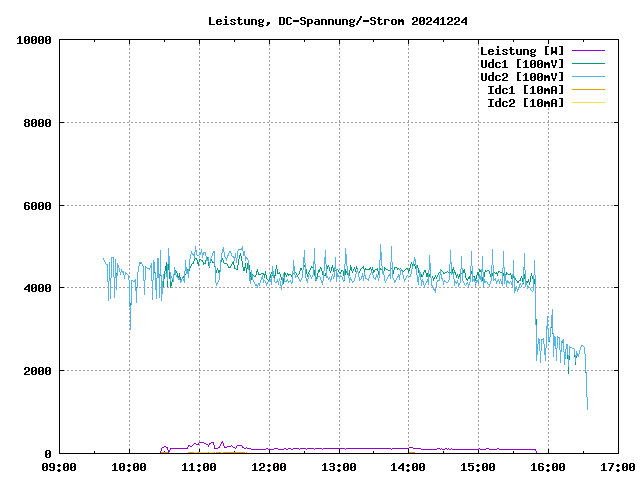Click the 8000 y-axis tick label

[37, 123]
